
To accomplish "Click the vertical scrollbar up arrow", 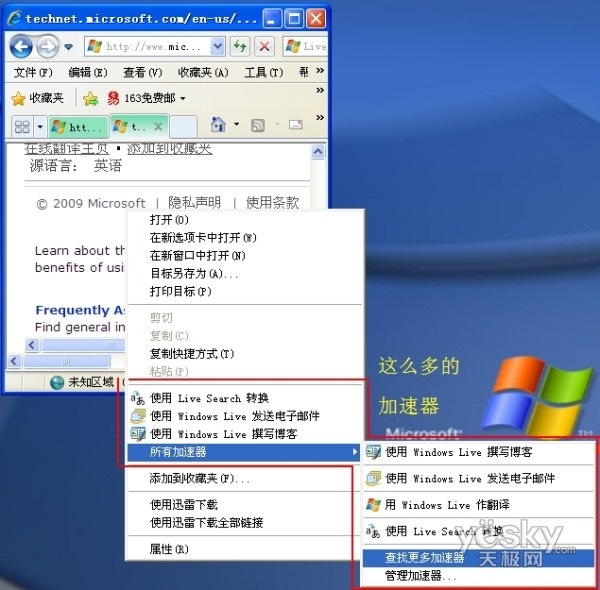I will tap(318, 152).
